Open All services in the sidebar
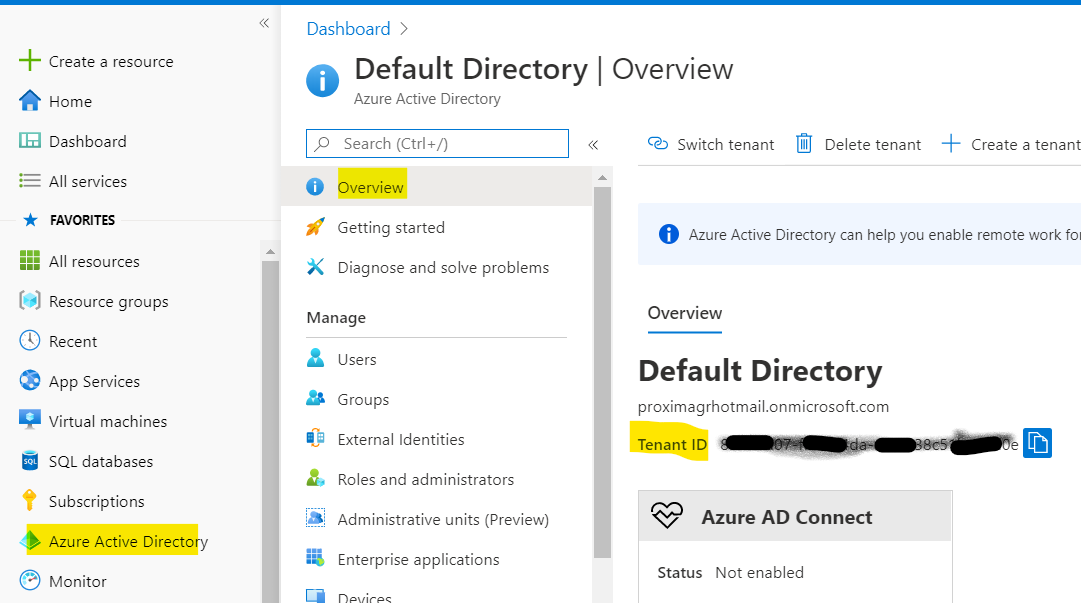 [88, 181]
